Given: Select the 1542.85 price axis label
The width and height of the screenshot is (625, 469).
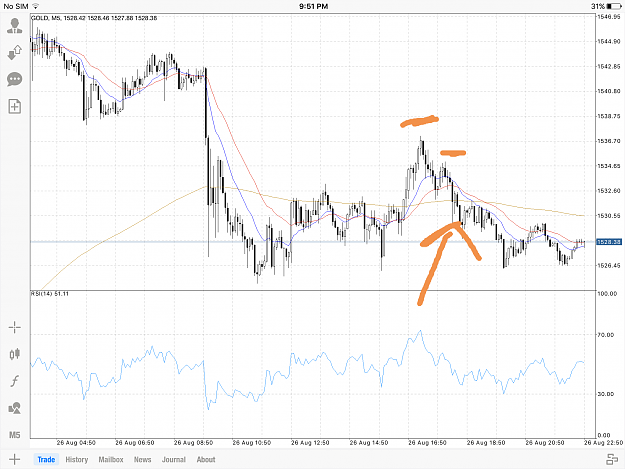Looking at the screenshot, I should [x=609, y=67].
